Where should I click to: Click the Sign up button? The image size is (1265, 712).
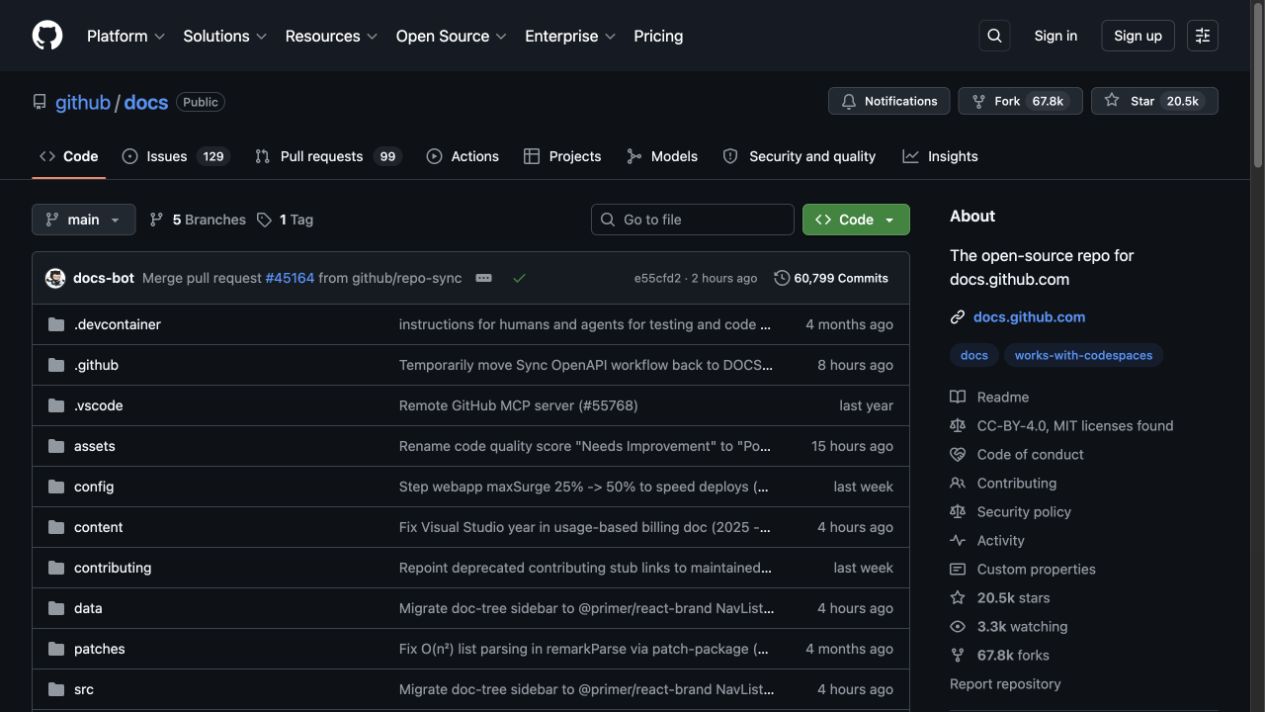pos(1138,36)
